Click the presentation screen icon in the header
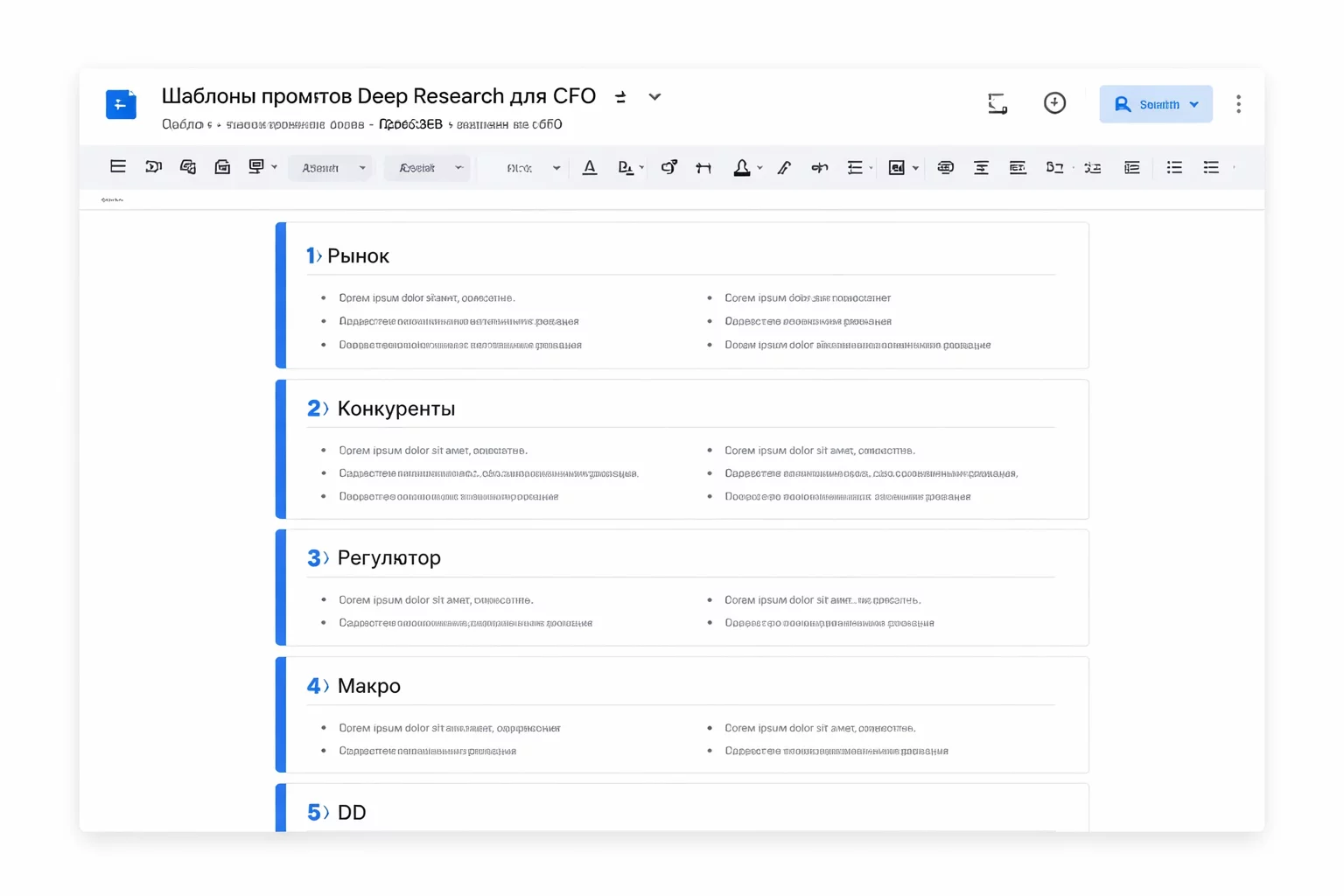 click(x=997, y=103)
